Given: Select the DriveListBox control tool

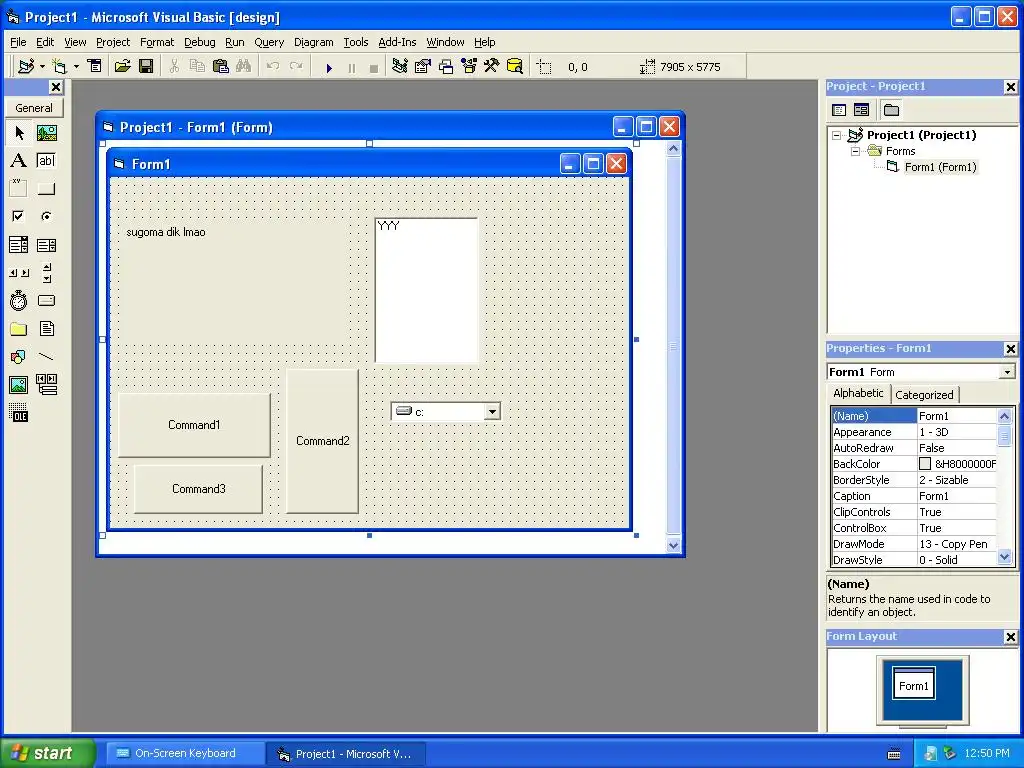Looking at the screenshot, I should click(x=46, y=300).
